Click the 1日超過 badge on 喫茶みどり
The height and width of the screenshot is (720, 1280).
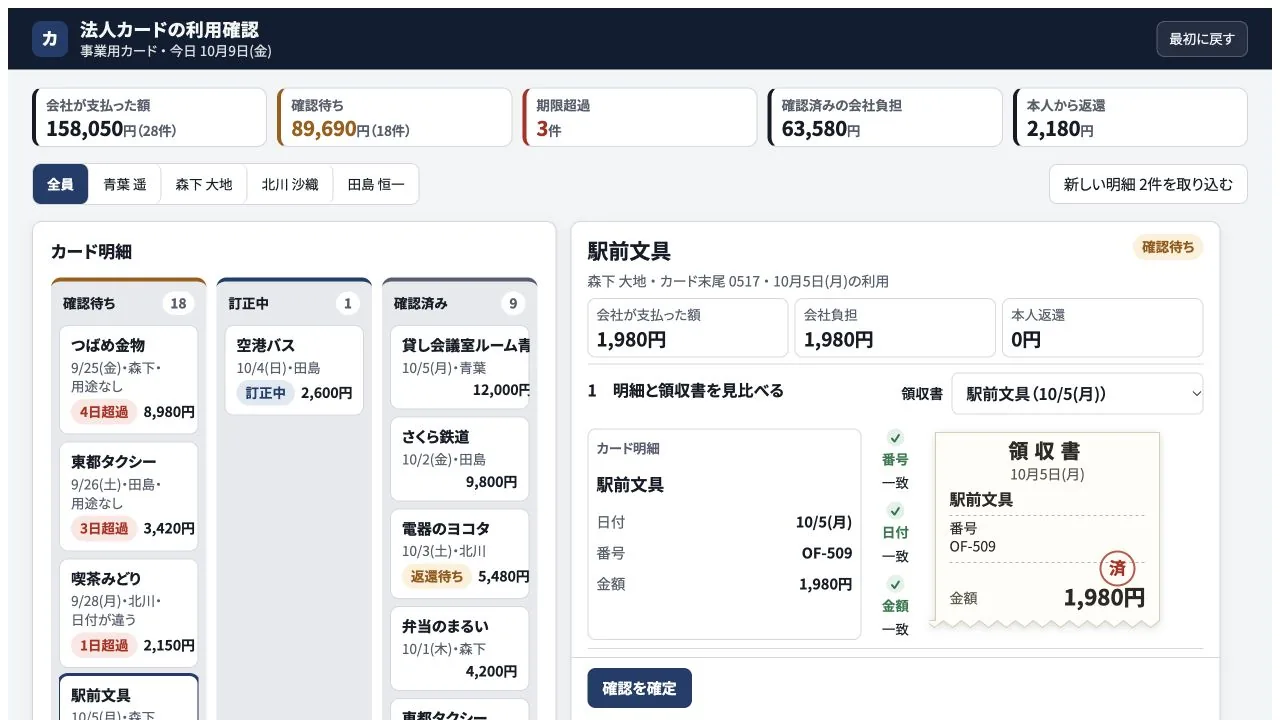(x=104, y=645)
